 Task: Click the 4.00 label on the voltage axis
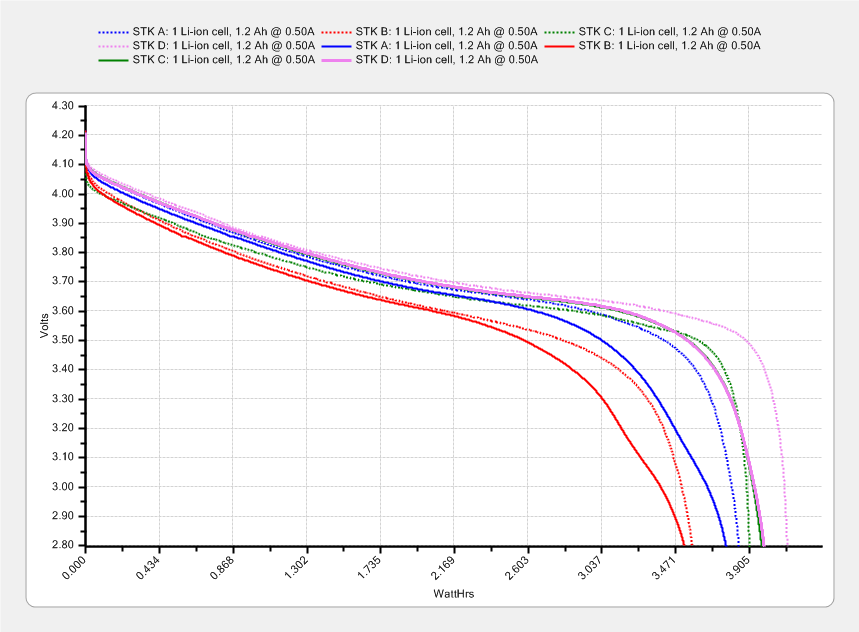pos(62,194)
